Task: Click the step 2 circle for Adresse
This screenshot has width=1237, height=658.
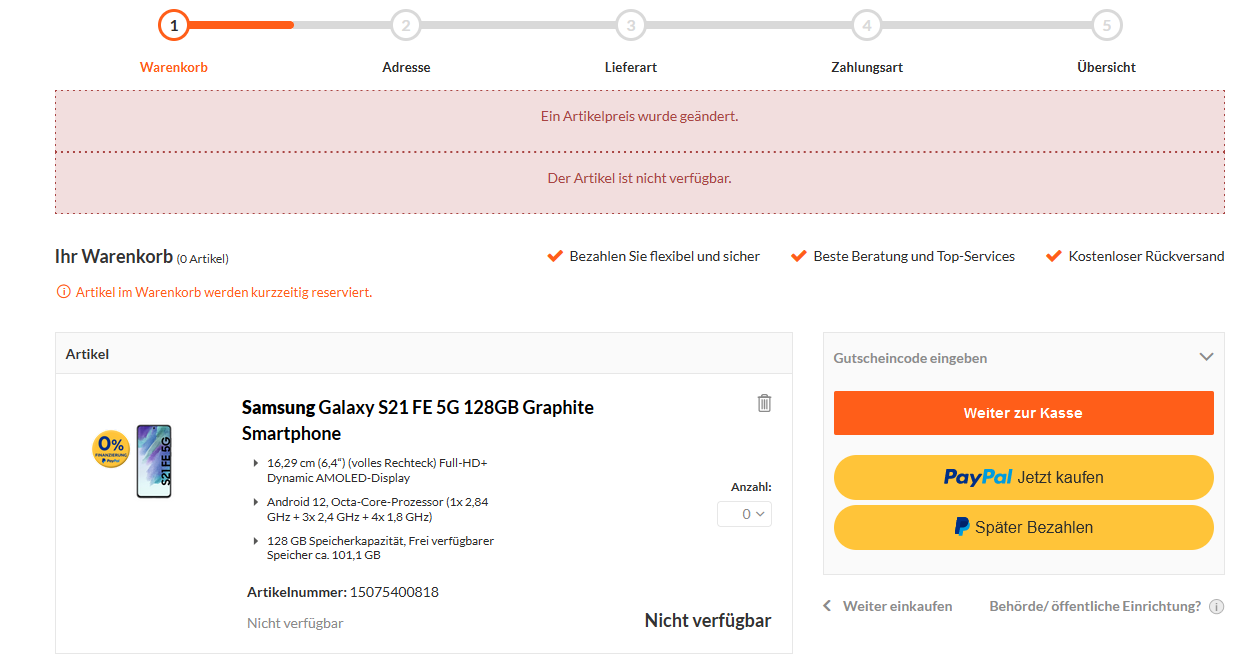Action: point(405,25)
